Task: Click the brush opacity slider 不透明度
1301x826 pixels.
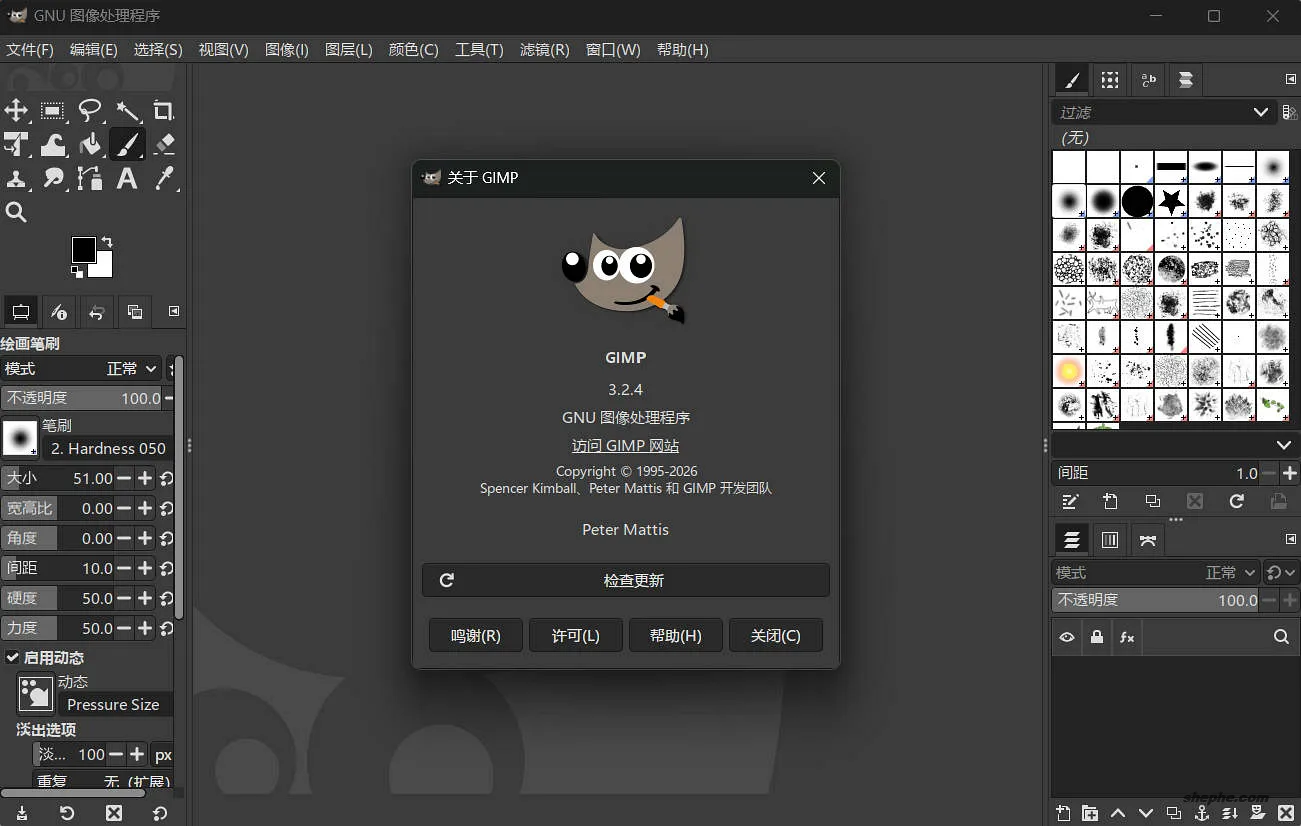Action: pyautogui.click(x=81, y=398)
